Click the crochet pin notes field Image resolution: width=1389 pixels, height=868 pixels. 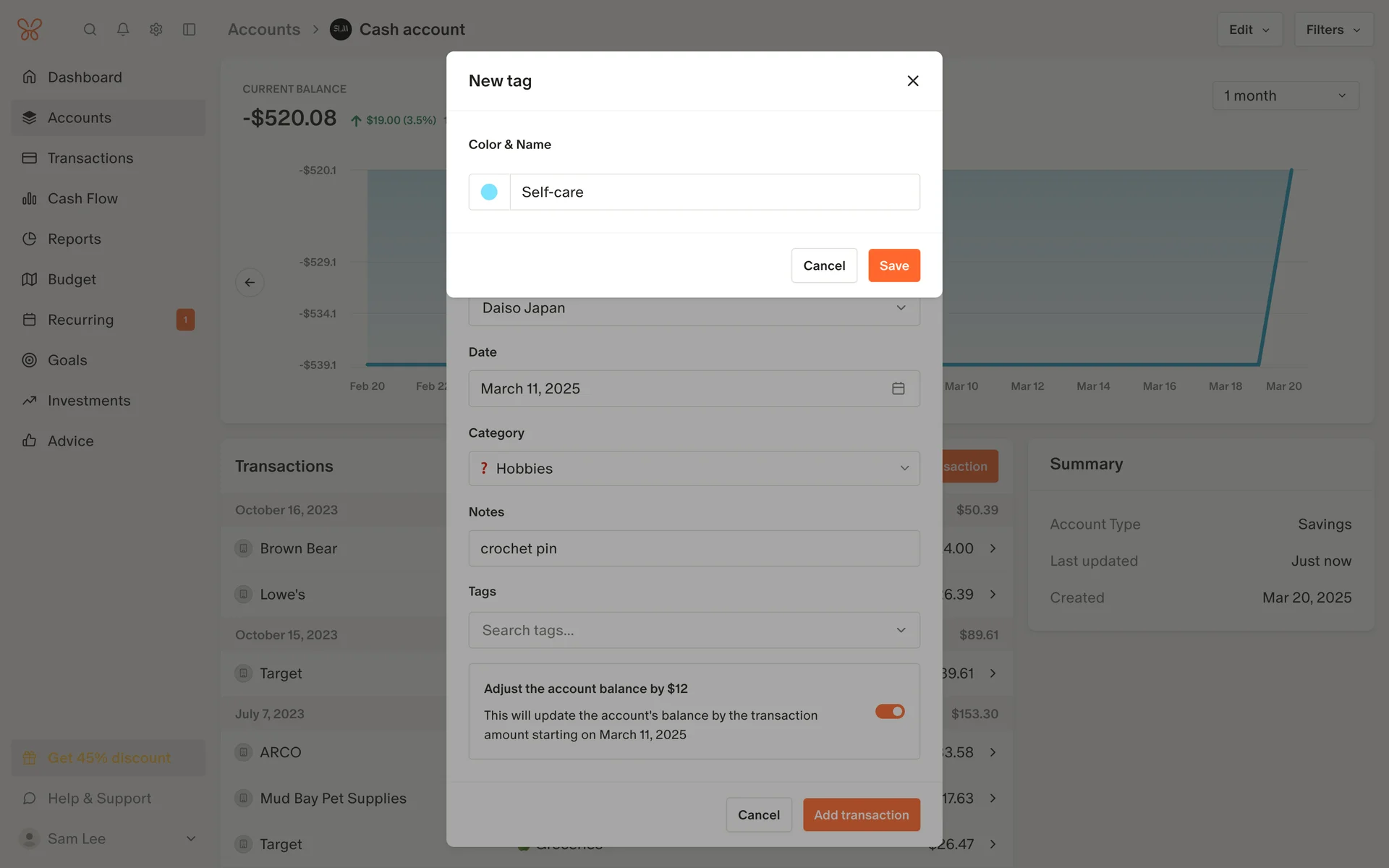coord(693,548)
